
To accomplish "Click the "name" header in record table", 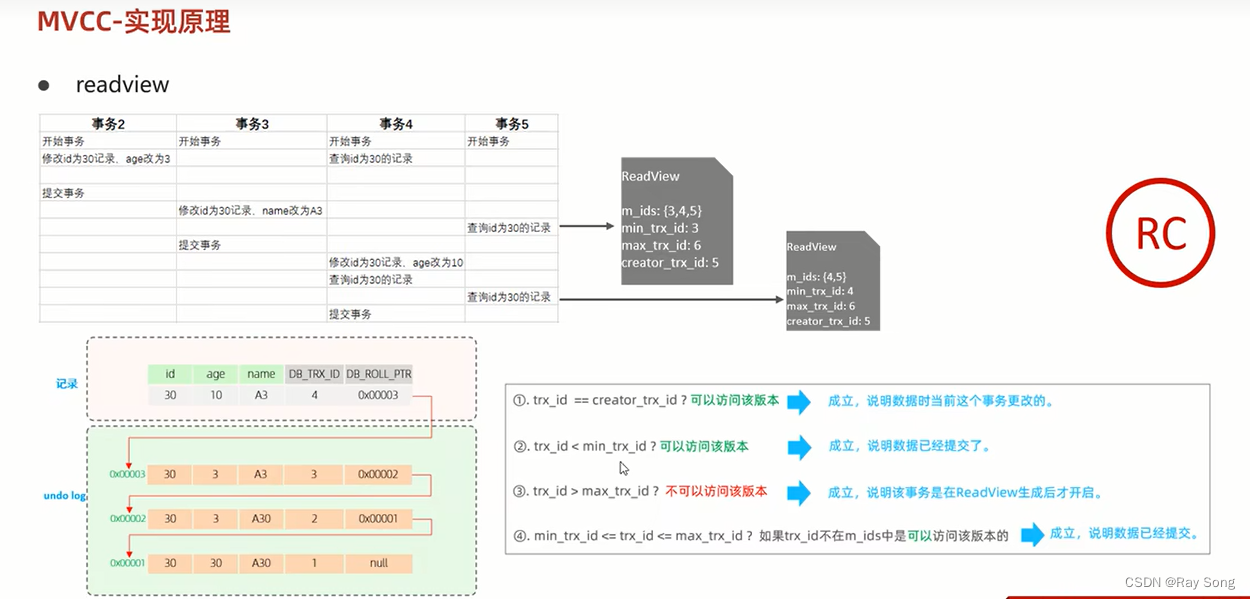I will tap(261, 374).
